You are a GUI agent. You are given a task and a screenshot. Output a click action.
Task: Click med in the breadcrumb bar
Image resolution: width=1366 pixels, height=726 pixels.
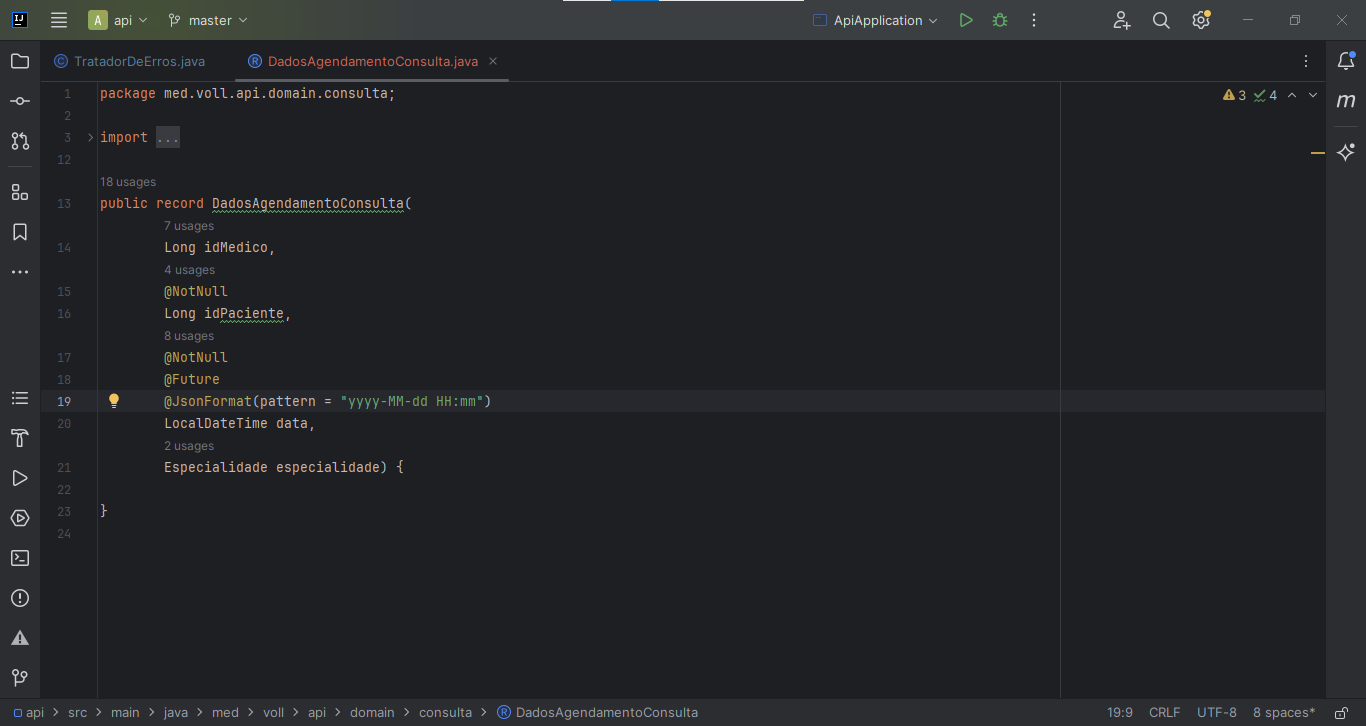[x=225, y=713]
